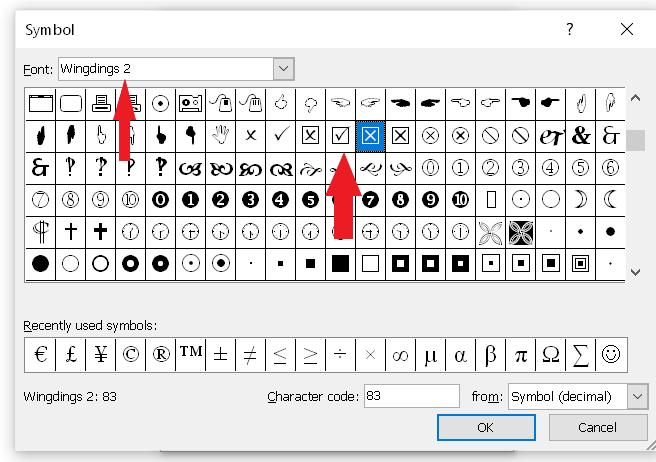Click the symbol grid scrollbar thumb
This screenshot has width=656, height=462.
click(636, 140)
